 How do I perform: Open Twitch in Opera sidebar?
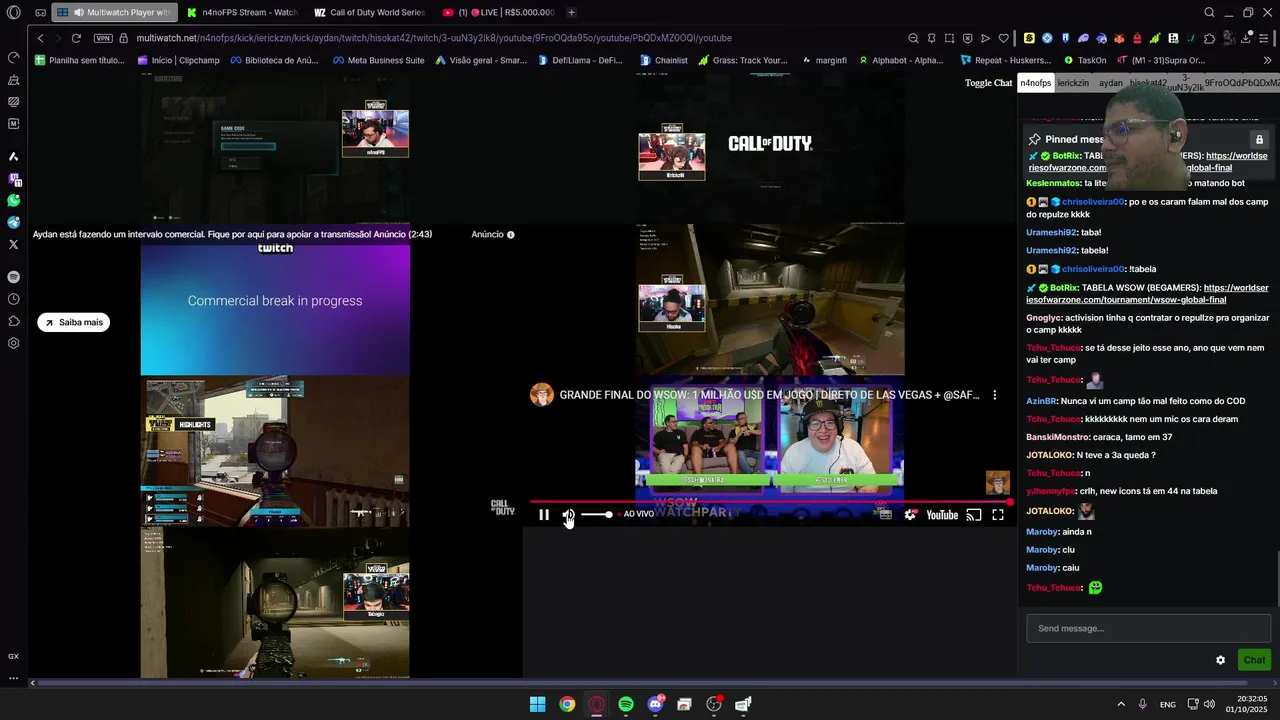(x=13, y=179)
